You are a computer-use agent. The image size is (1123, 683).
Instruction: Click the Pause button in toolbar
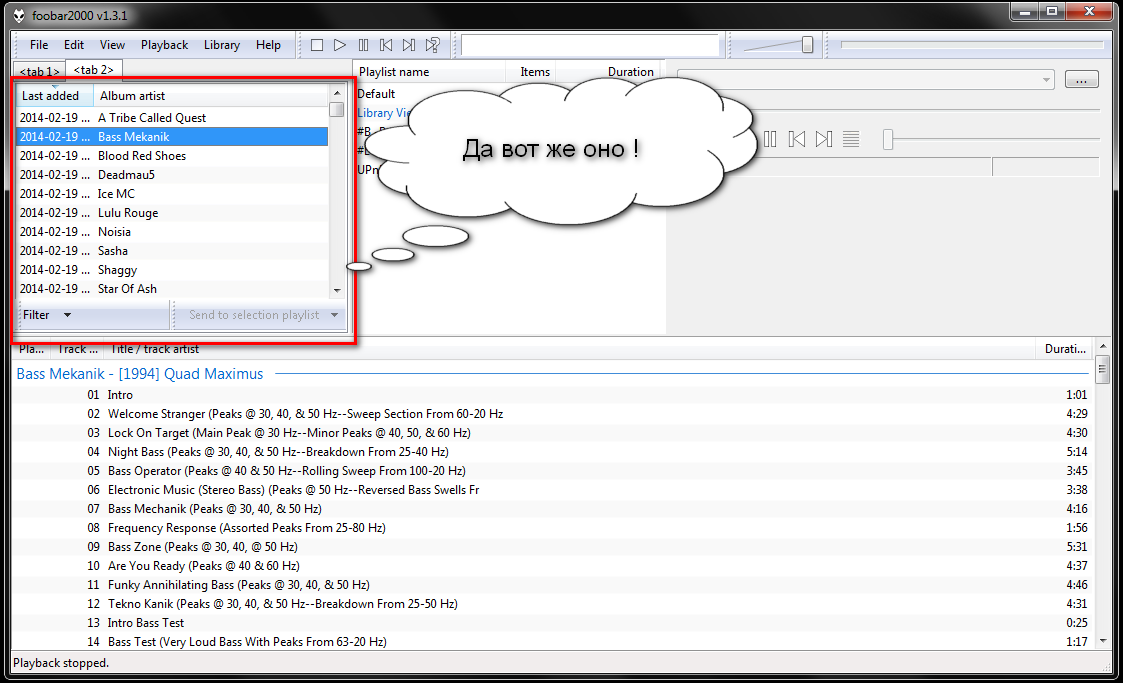[363, 45]
